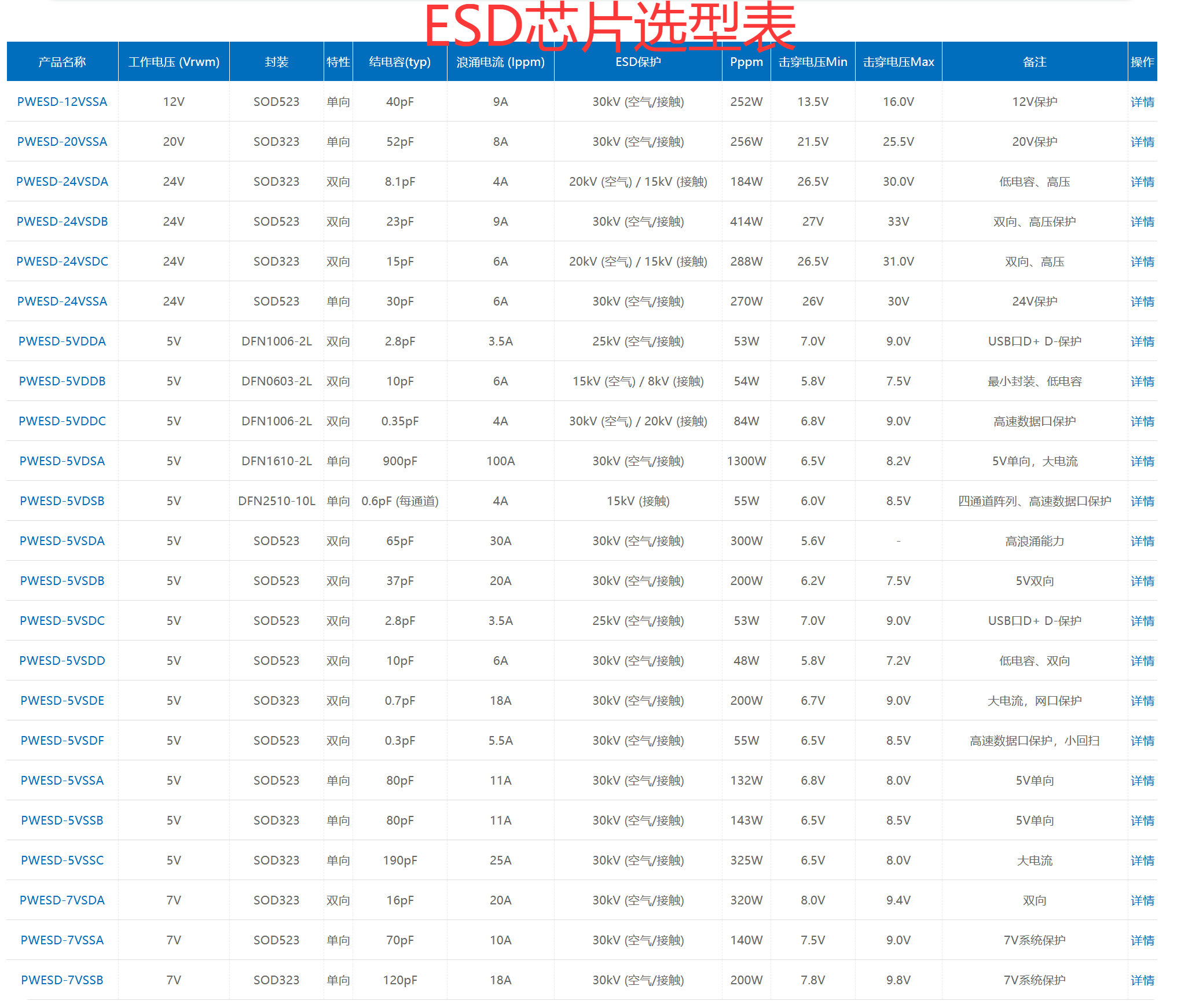Image resolution: width=1181 pixels, height=1008 pixels.
Task: Click the 击穿电压Max column header
Action: click(x=898, y=62)
